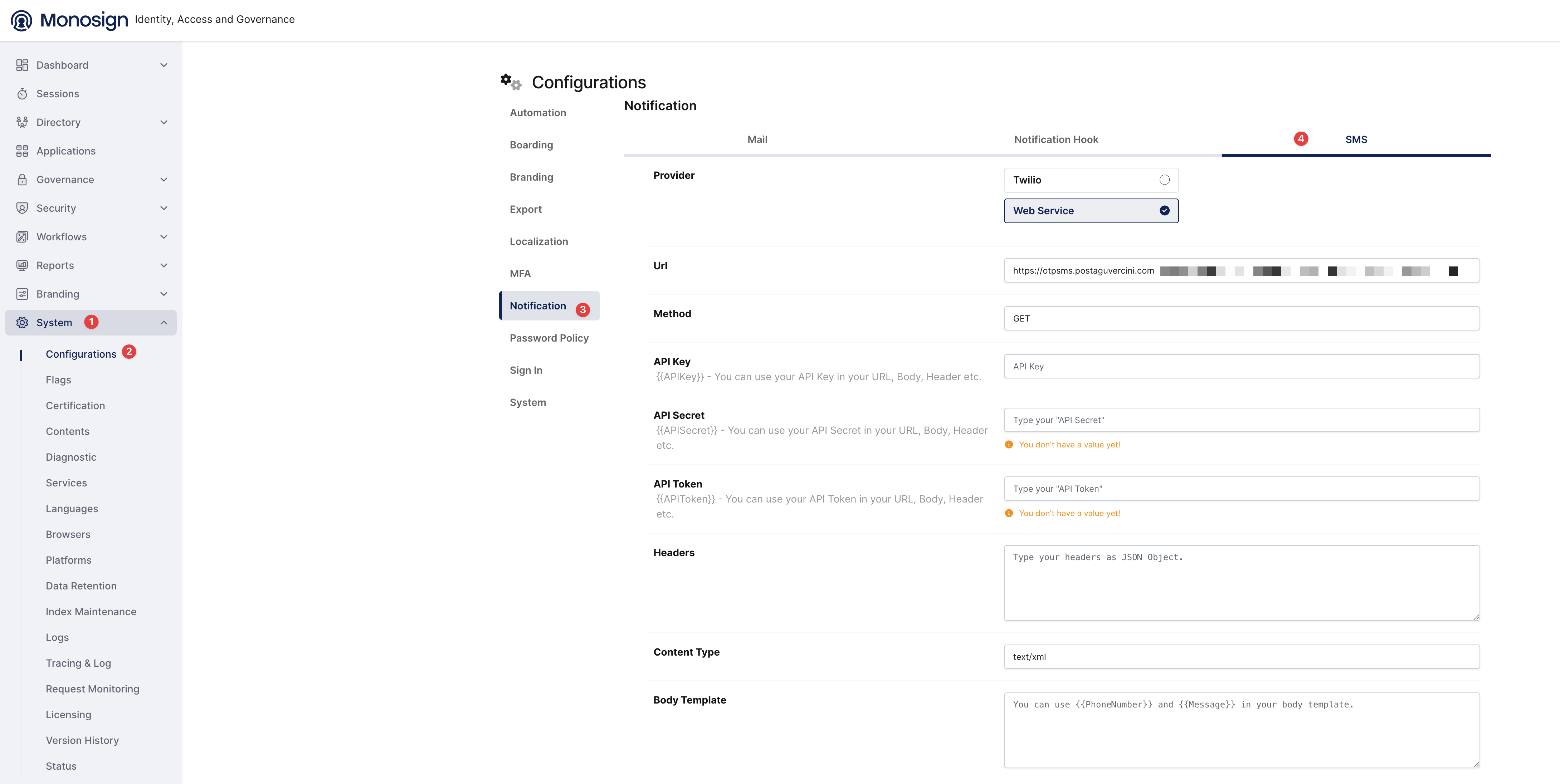Viewport: 1560px width, 784px height.
Task: Switch to the Mail tab
Action: [757, 139]
